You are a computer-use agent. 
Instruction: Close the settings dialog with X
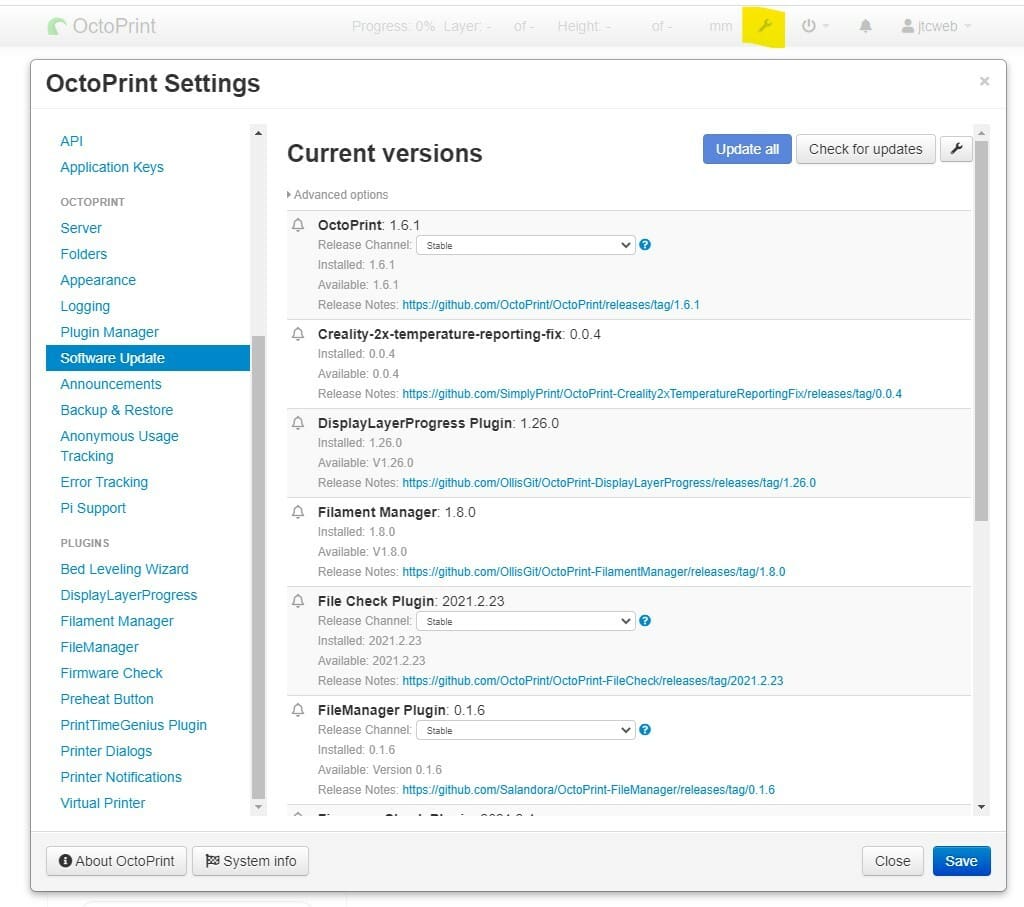click(x=984, y=81)
